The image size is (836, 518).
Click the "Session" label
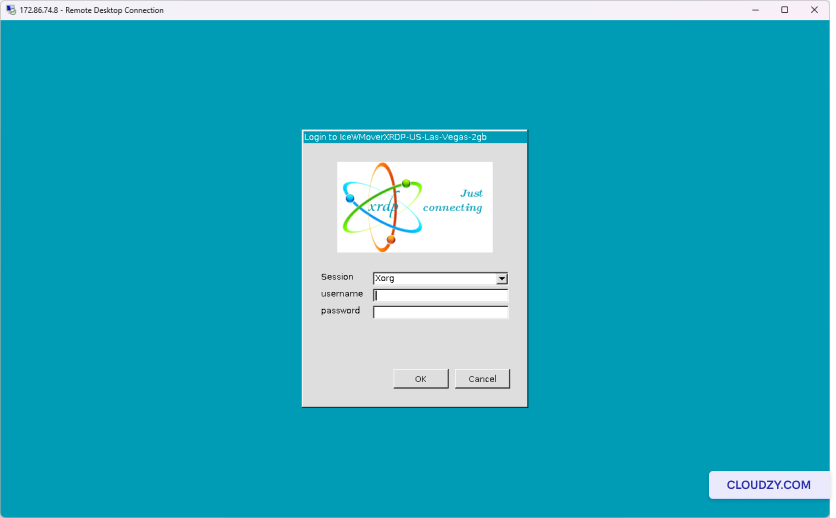(337, 277)
